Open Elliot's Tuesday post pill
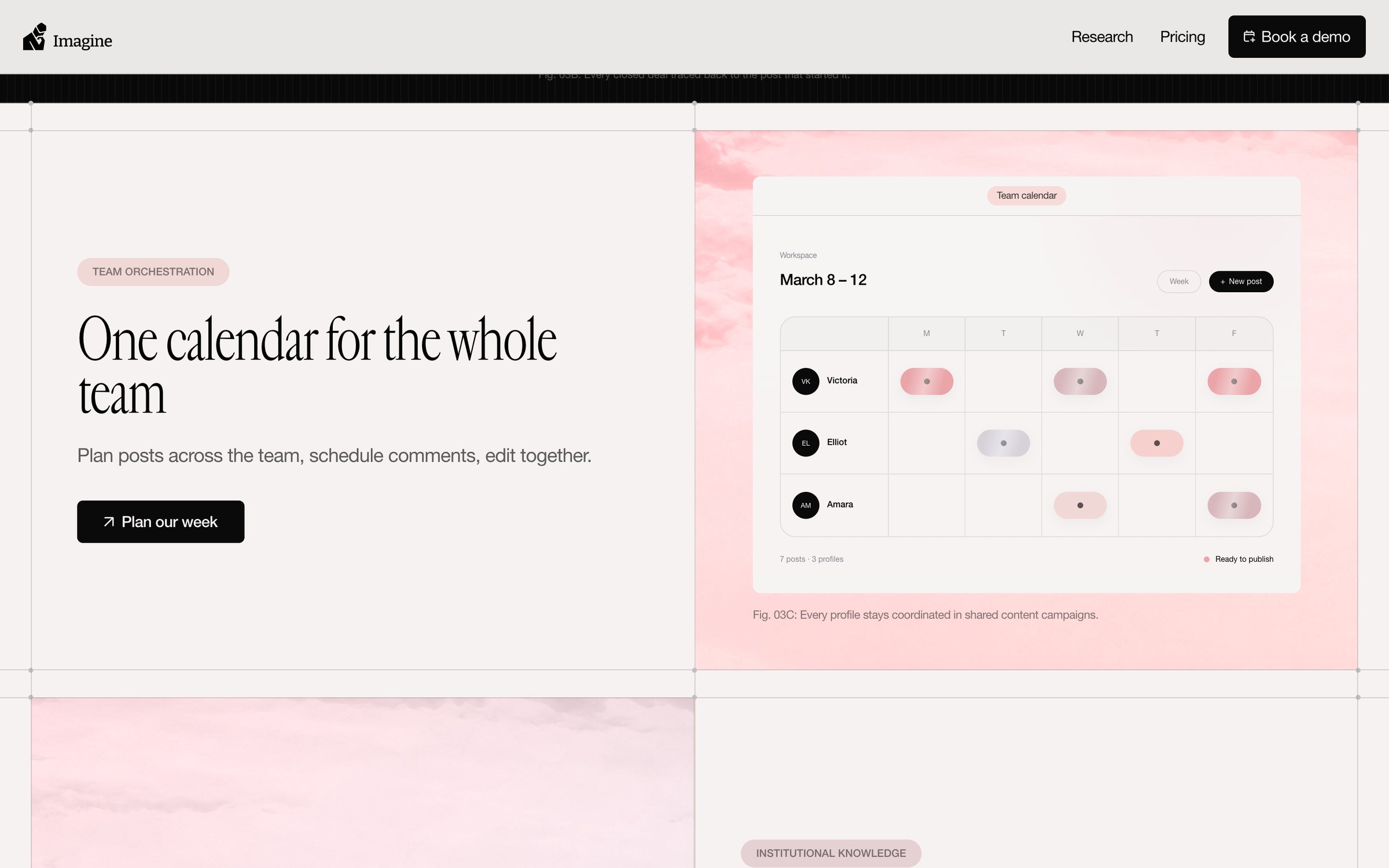This screenshot has width=1389, height=868. point(1004,443)
